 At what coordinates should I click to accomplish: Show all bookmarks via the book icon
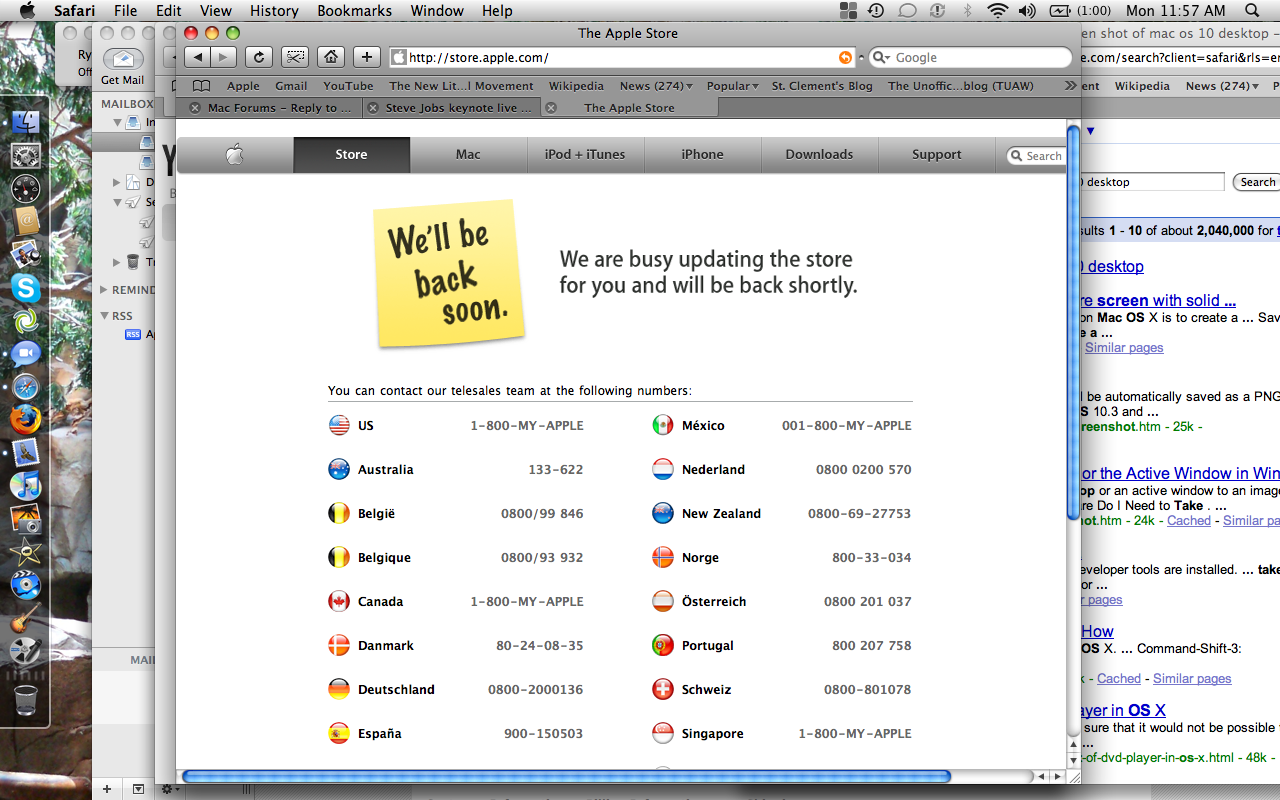click(x=202, y=86)
